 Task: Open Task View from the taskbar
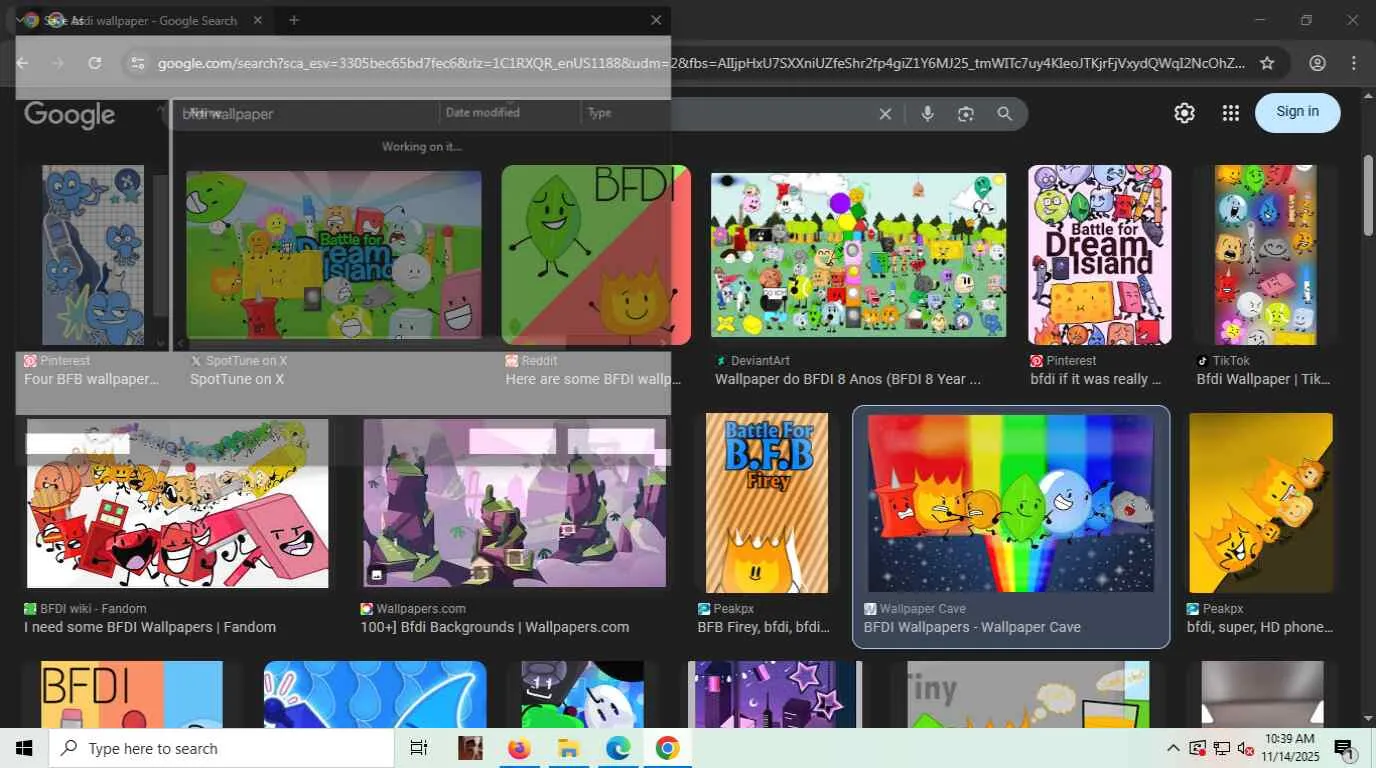click(419, 748)
